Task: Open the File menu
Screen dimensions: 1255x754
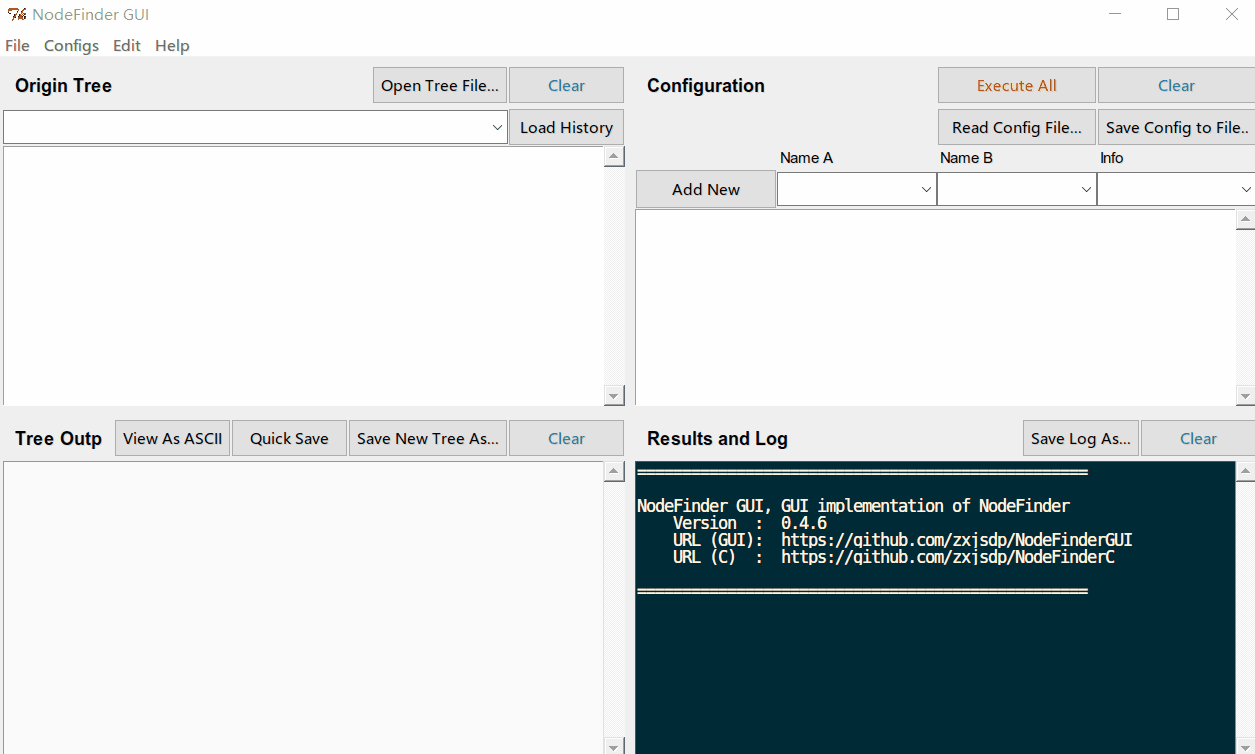Action: coord(17,46)
